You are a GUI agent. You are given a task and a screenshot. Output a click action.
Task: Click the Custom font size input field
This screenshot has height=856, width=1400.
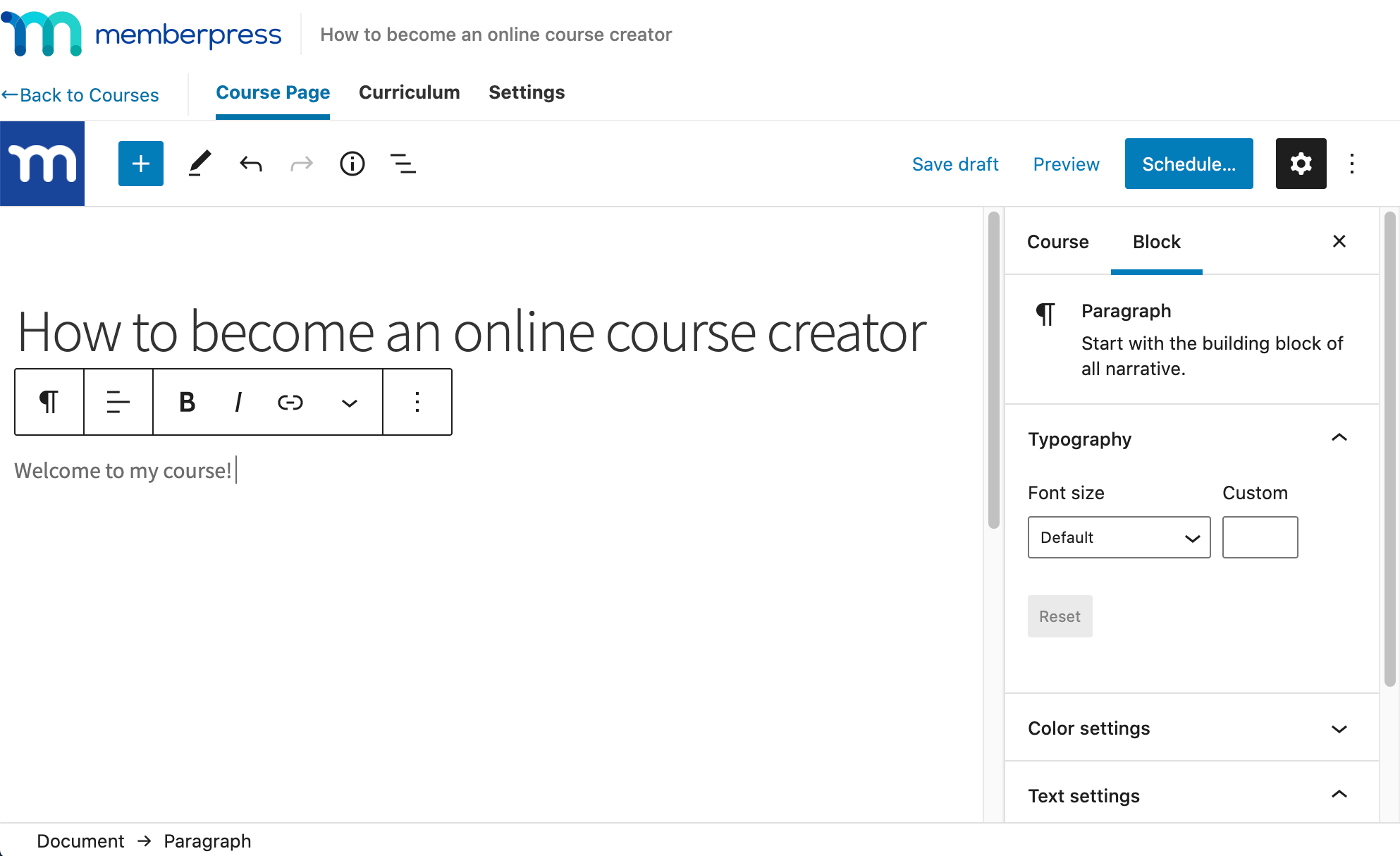click(1260, 537)
